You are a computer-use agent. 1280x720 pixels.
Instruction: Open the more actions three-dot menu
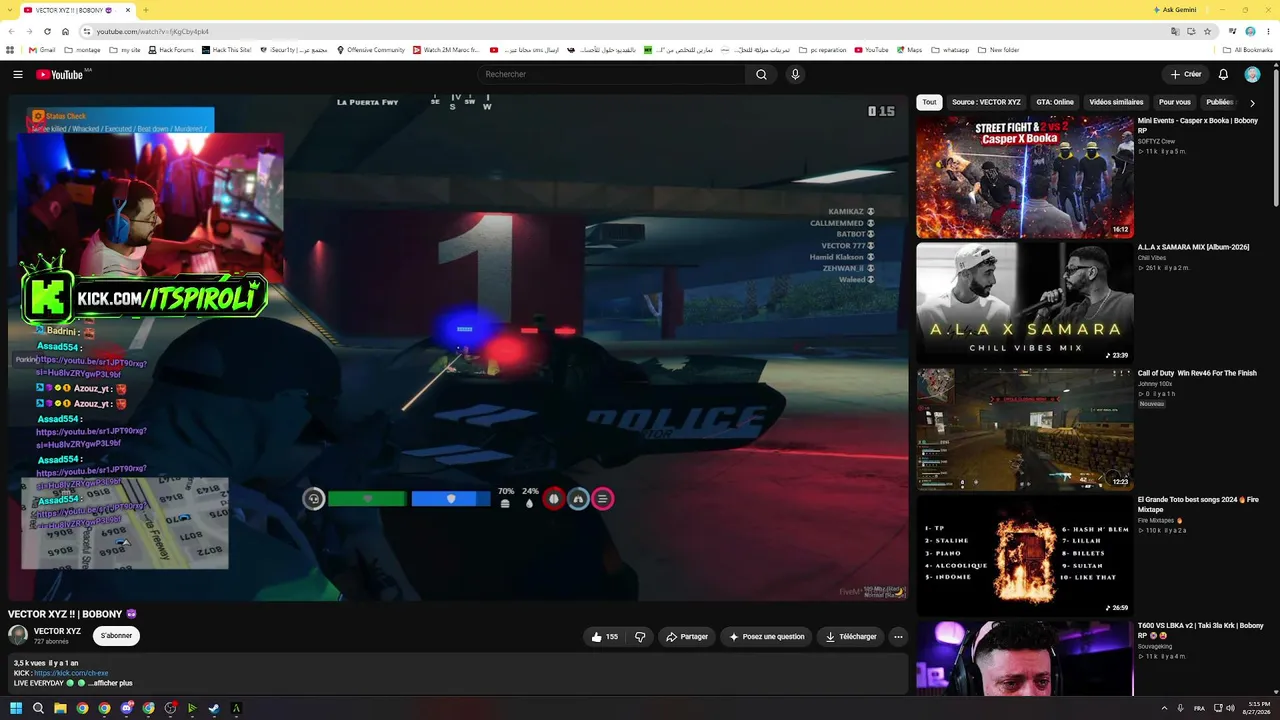pyautogui.click(x=898, y=637)
